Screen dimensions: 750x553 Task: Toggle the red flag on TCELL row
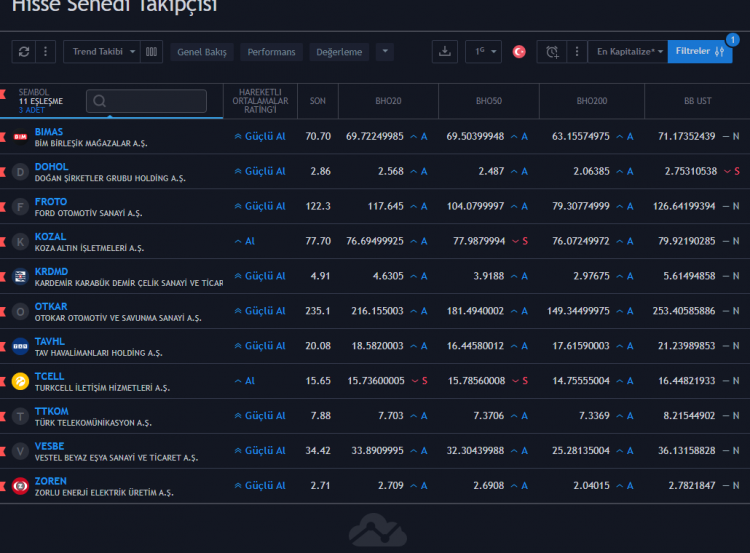pyautogui.click(x=3, y=381)
